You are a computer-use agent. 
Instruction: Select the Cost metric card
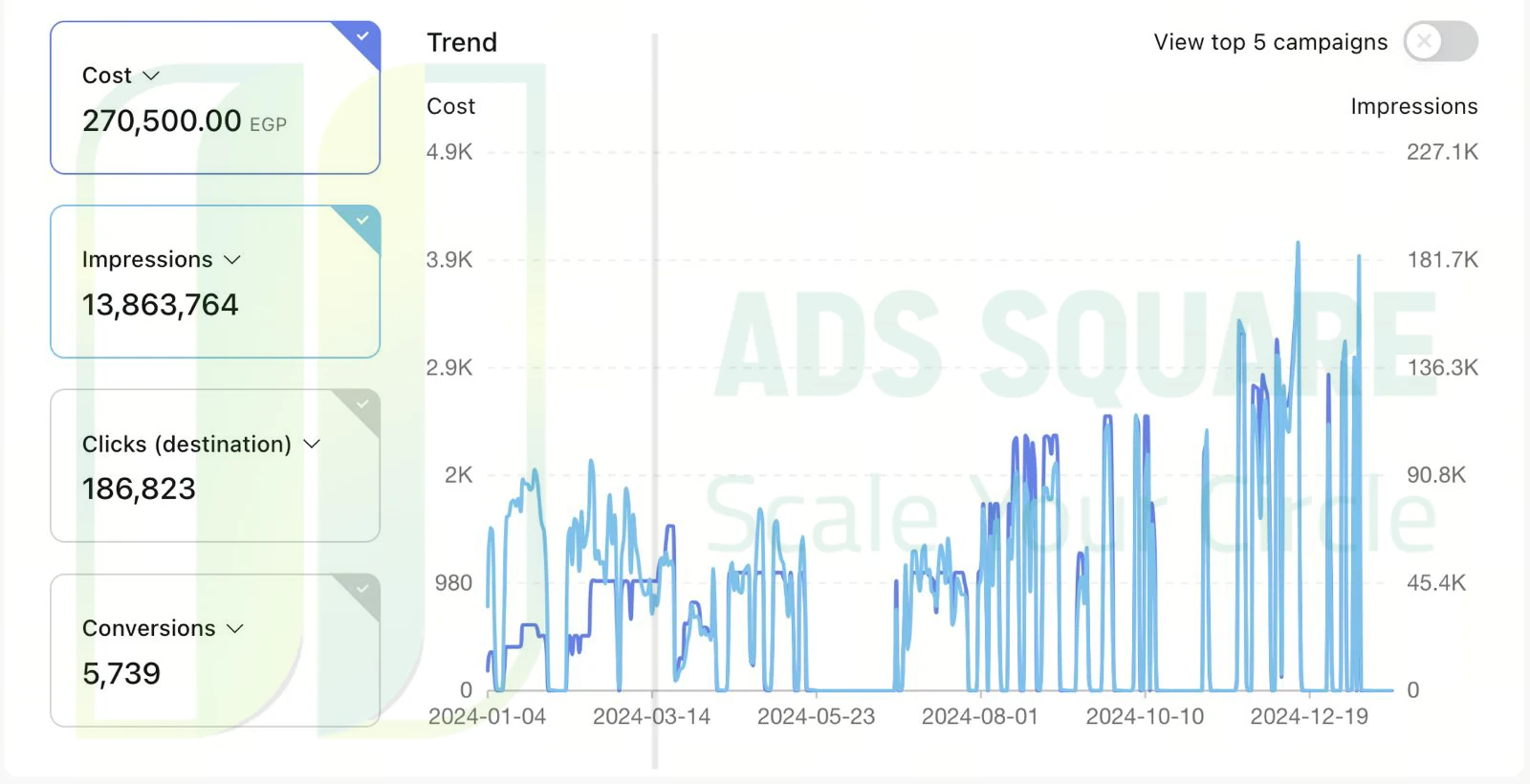click(x=215, y=98)
